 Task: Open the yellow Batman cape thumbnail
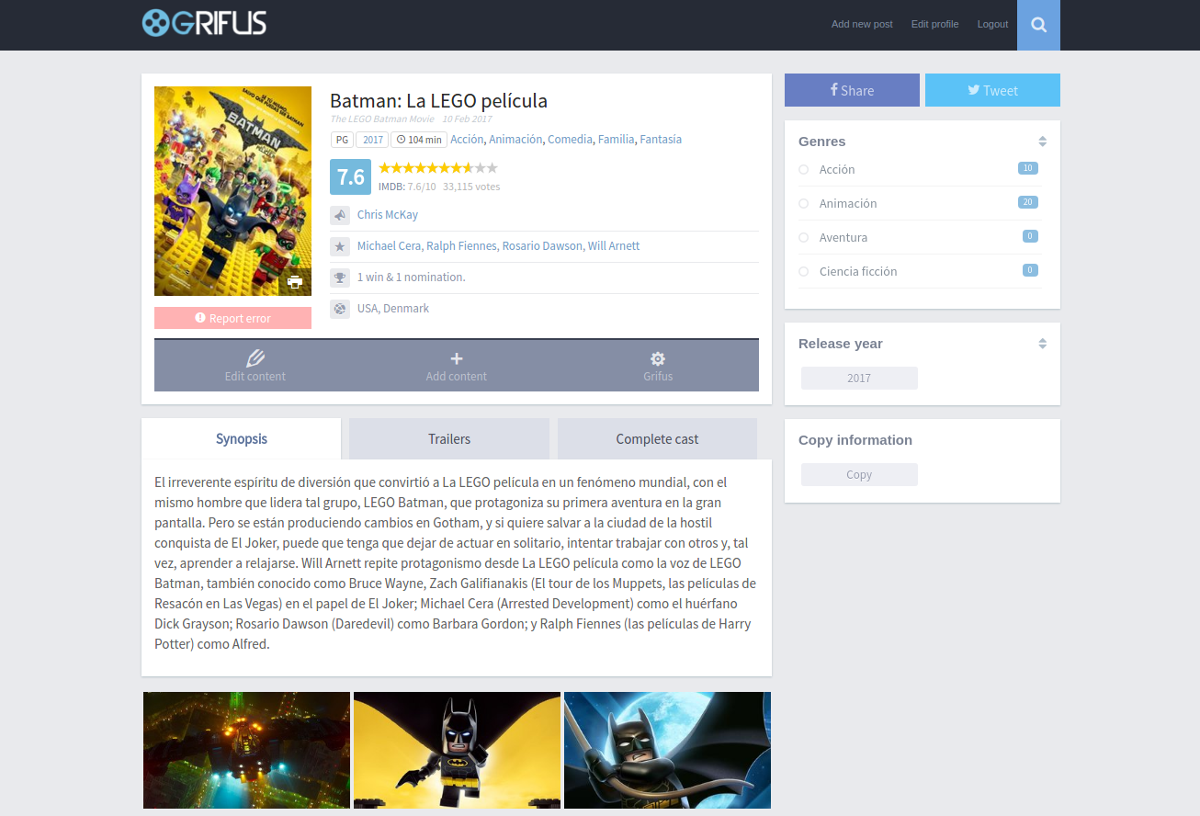click(x=457, y=750)
